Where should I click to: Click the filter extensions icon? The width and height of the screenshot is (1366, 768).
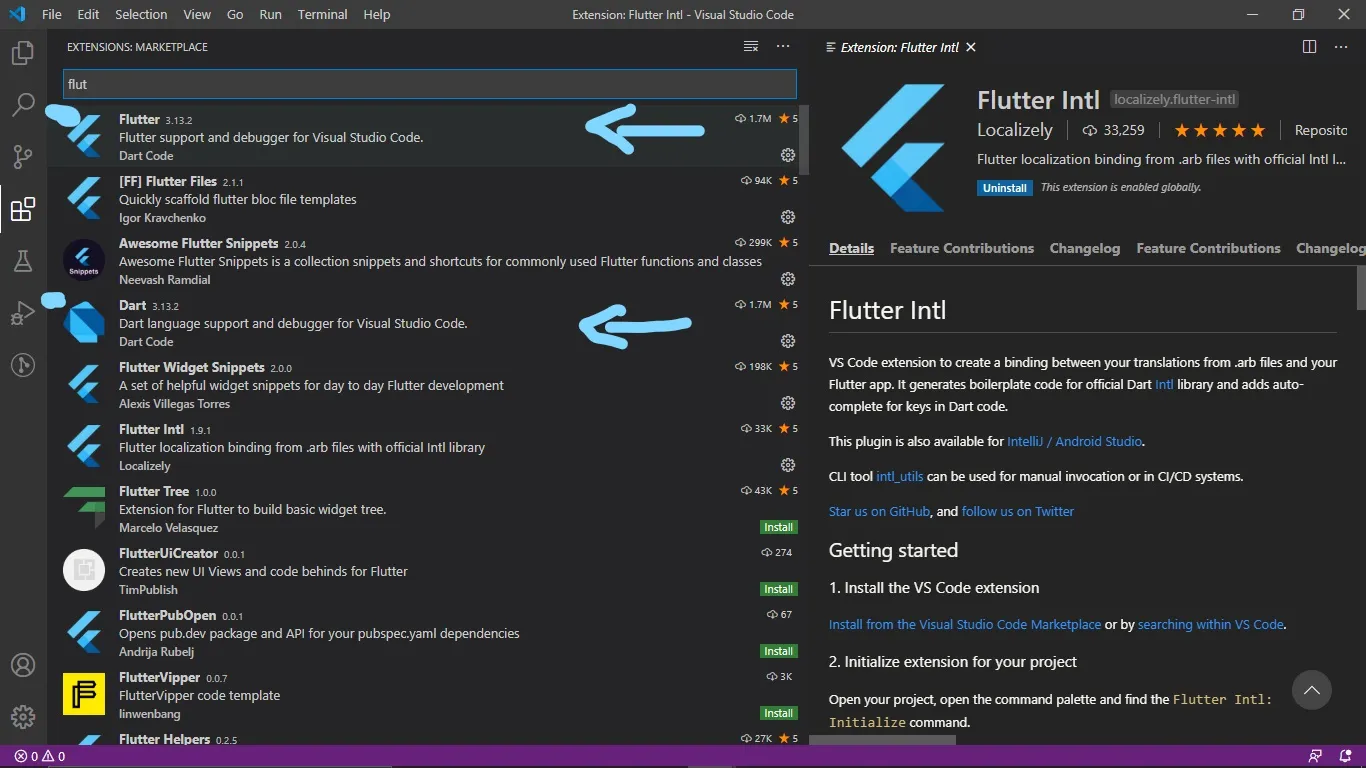pos(751,47)
